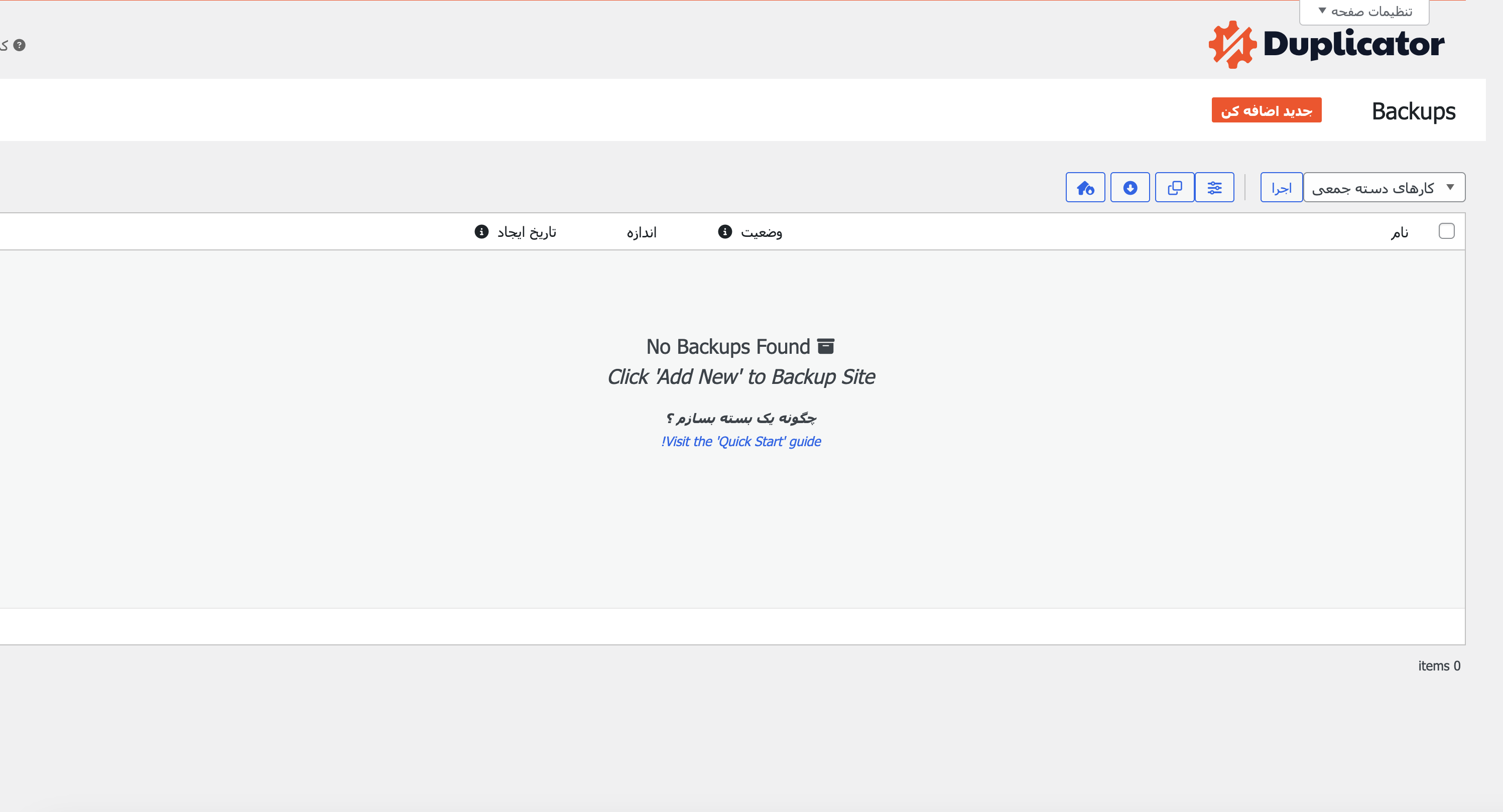The height and width of the screenshot is (812, 1503).
Task: Click info icon beside تاریخ ایجاد column
Action: (x=481, y=231)
